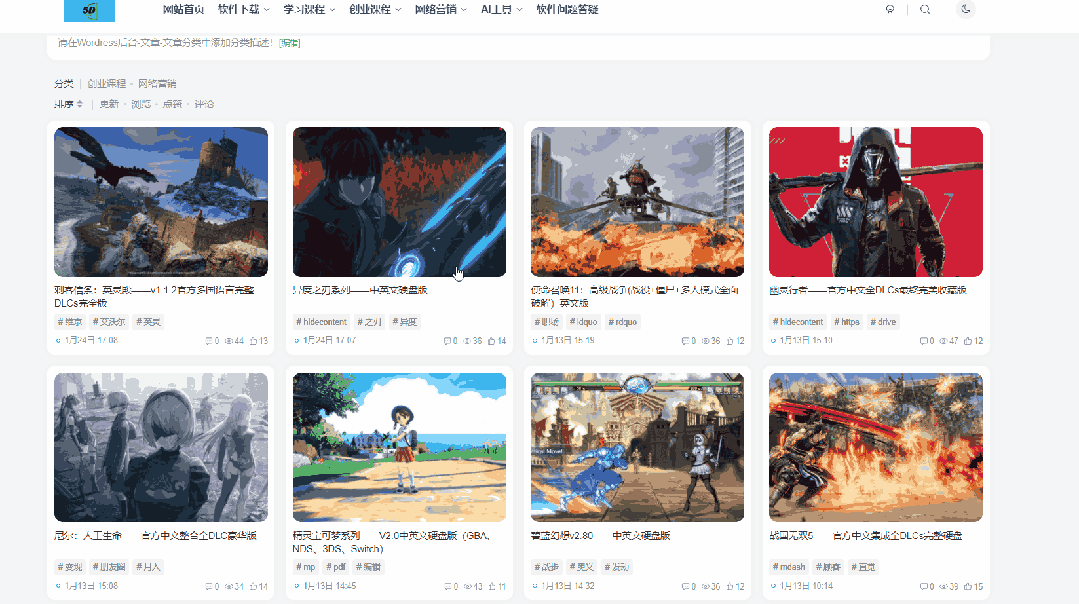Expand the 学习课程 navigation dropdown
This screenshot has width=1079, height=604.
coord(309,10)
